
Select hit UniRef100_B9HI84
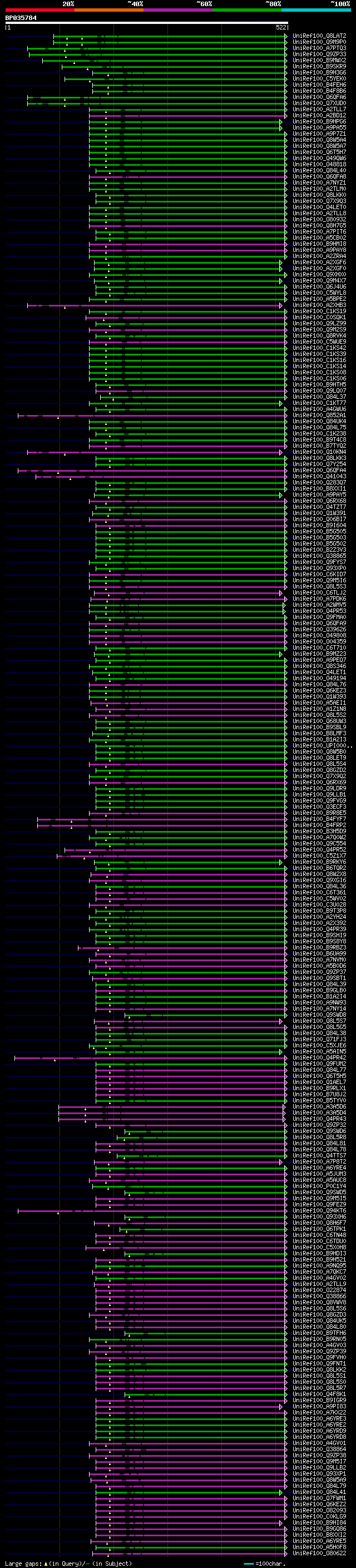point(319,1522)
